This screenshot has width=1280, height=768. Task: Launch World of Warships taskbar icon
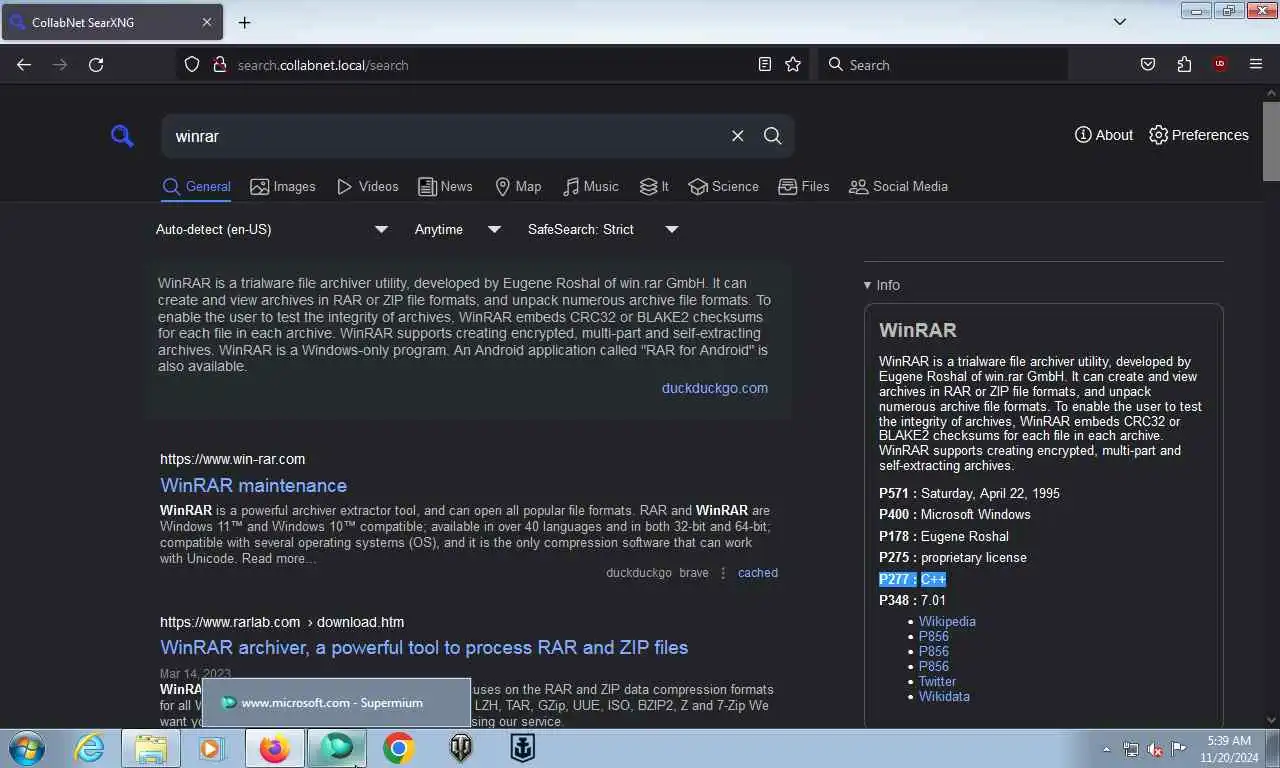click(522, 748)
